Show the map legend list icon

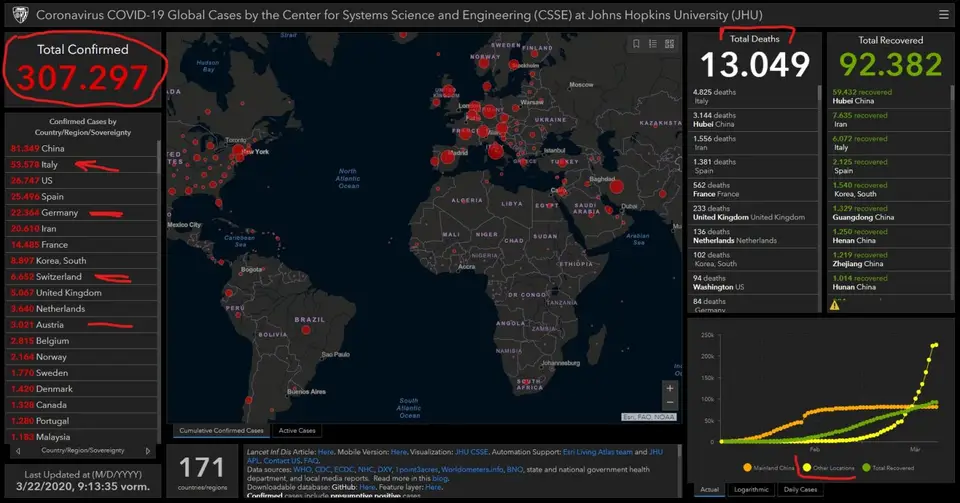pos(653,43)
